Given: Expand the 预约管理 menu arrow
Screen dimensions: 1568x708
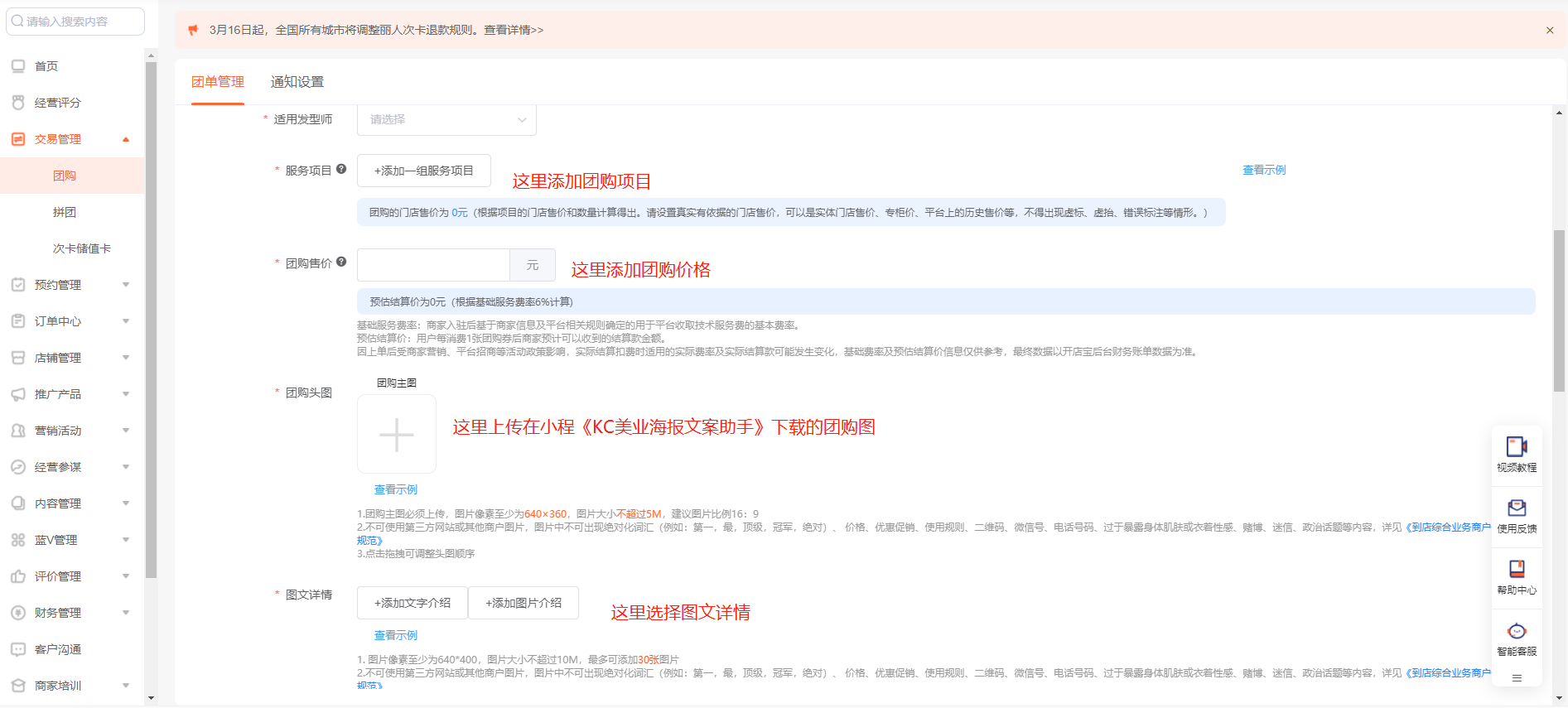Looking at the screenshot, I should (x=126, y=285).
